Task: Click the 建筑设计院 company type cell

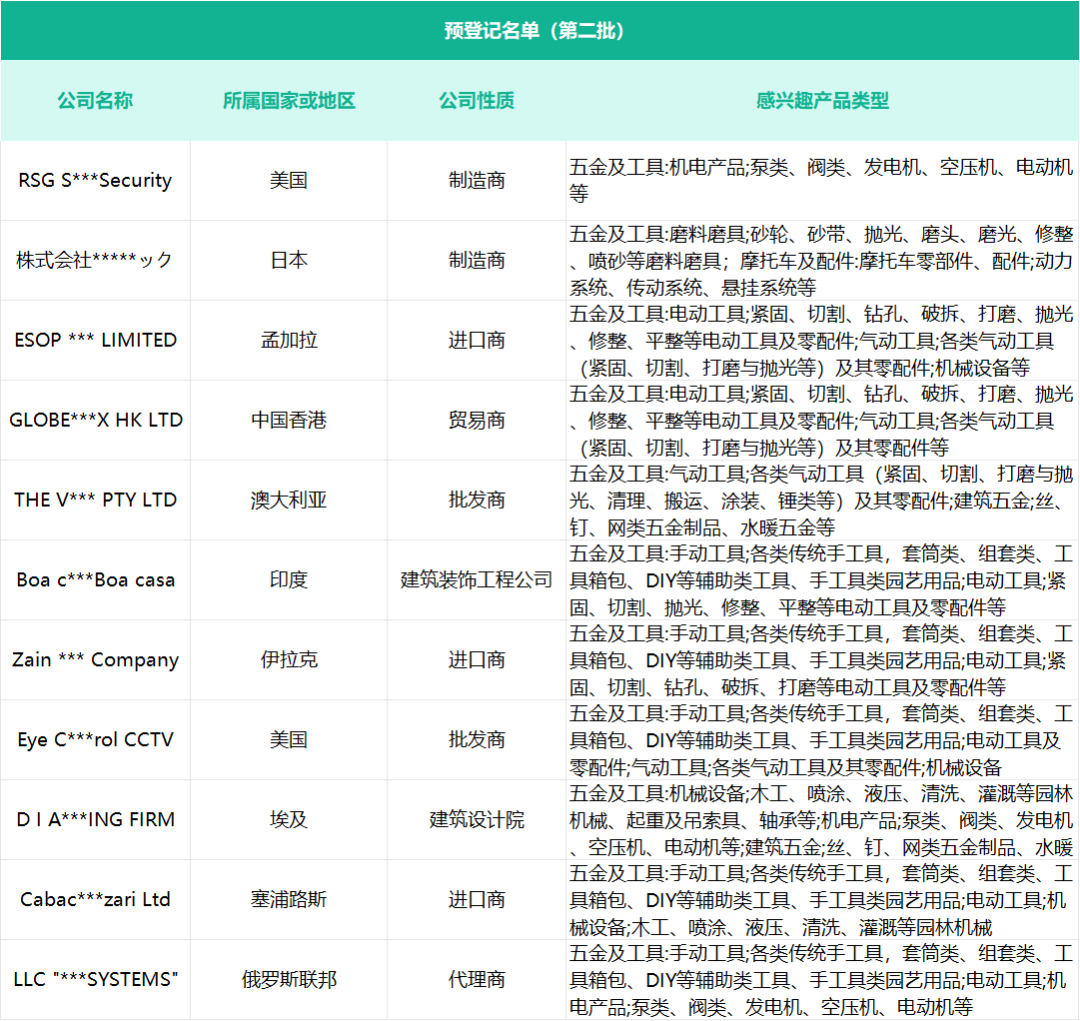Action: point(477,820)
